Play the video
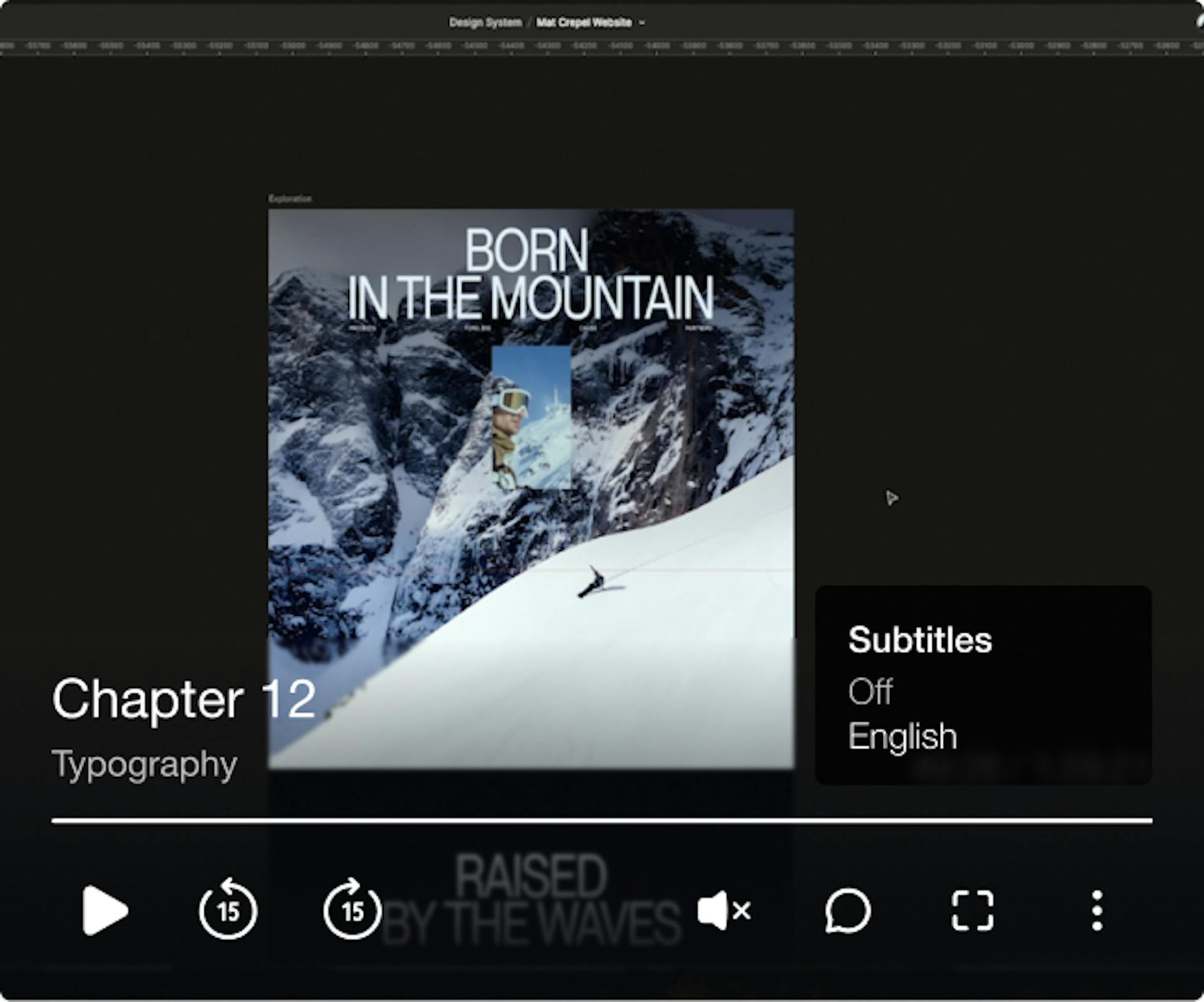Viewport: 1204px width, 1002px height. tap(105, 910)
